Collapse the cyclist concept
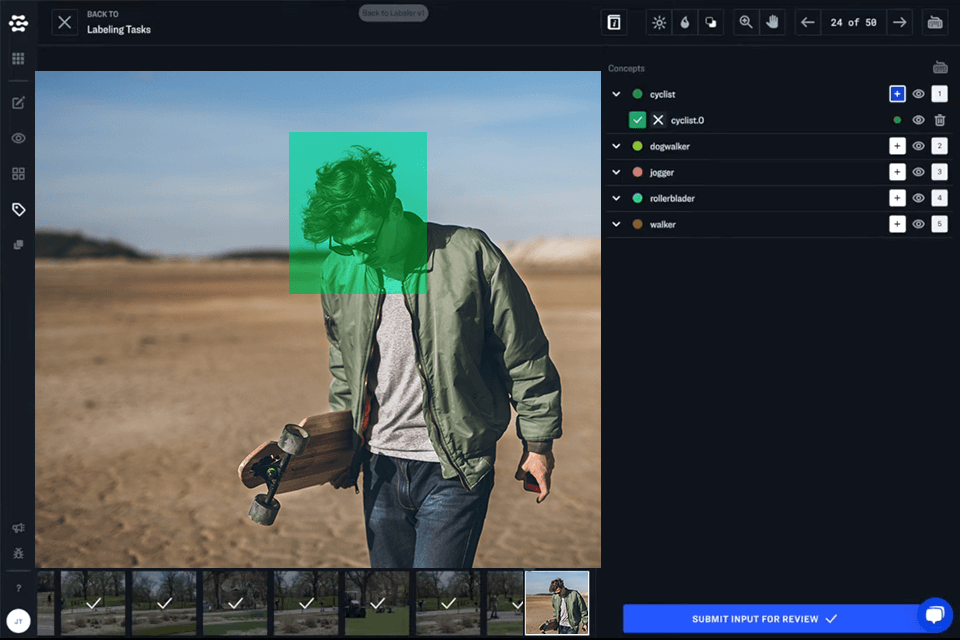960x640 pixels. pyautogui.click(x=616, y=94)
